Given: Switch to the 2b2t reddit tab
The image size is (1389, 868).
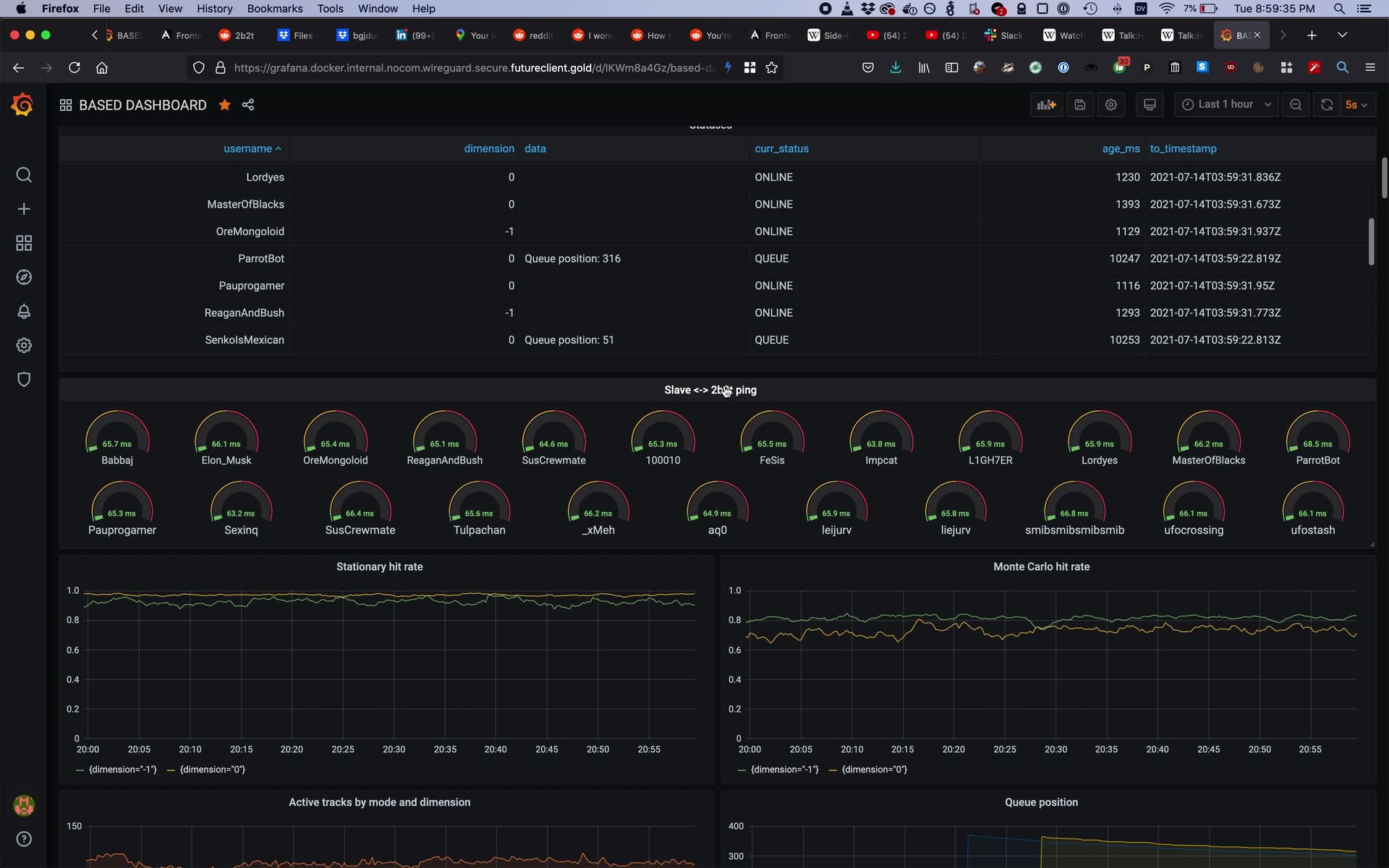Looking at the screenshot, I should pos(237,35).
